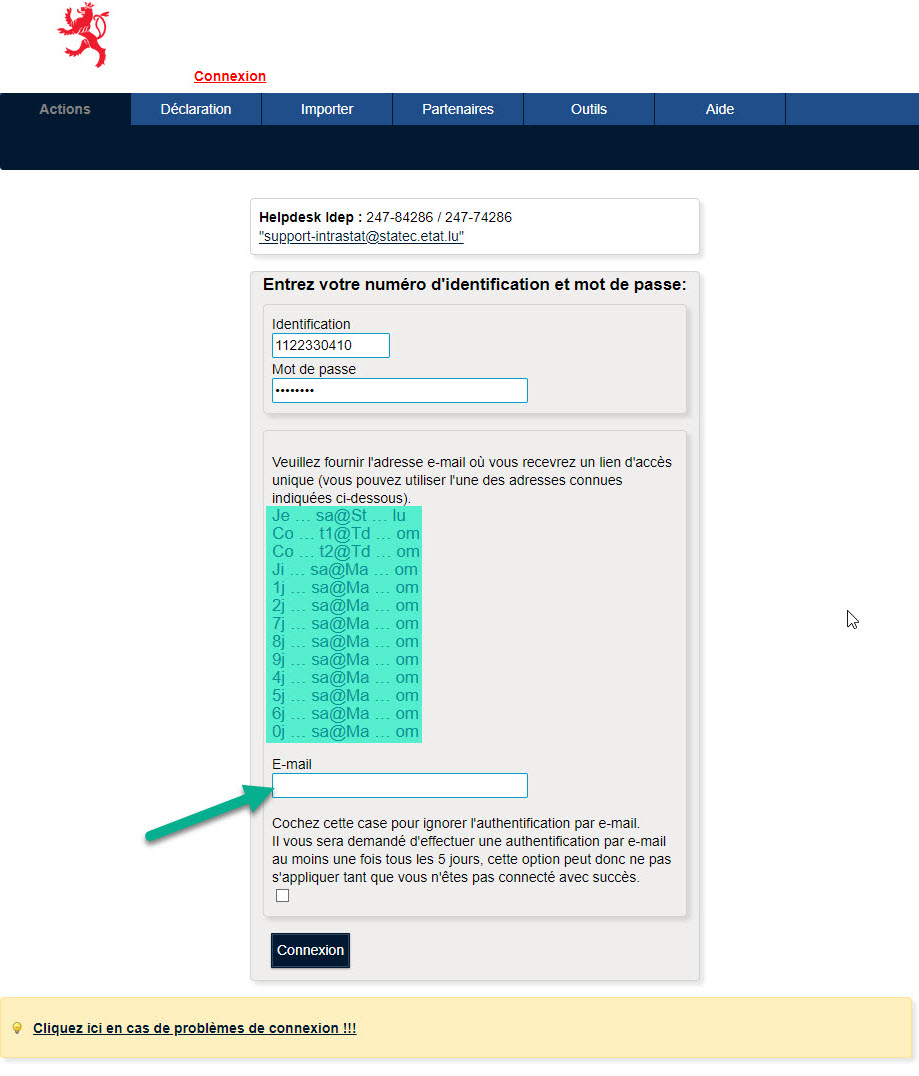Select the '1j … sa@Ma … om' address
The height and width of the screenshot is (1076, 919).
point(345,587)
